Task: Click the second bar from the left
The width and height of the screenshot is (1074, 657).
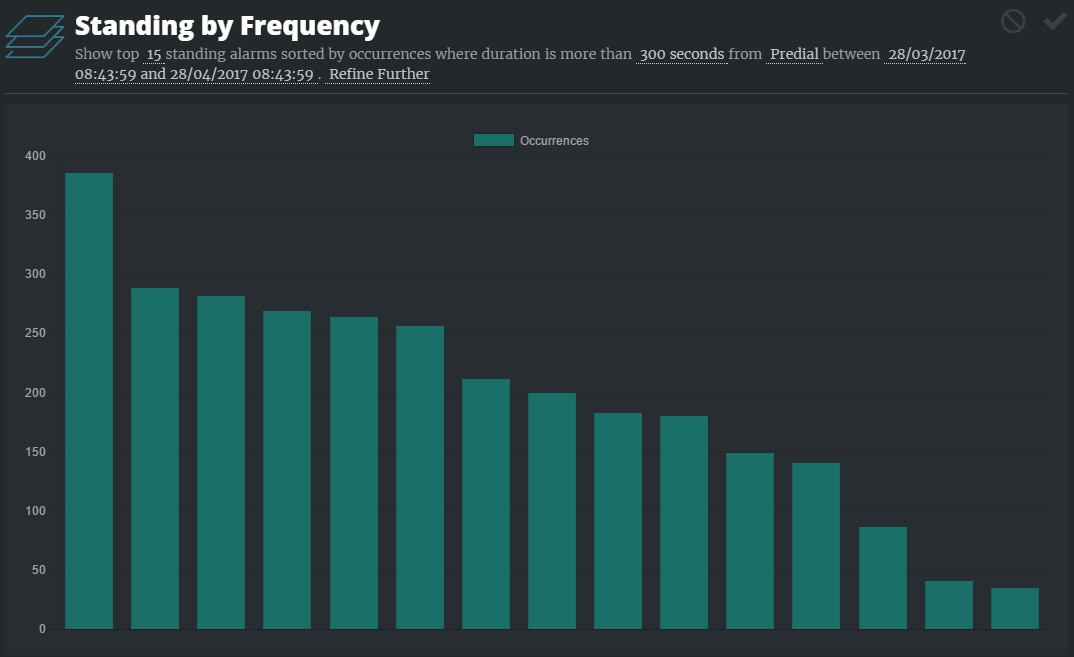Action: point(155,458)
